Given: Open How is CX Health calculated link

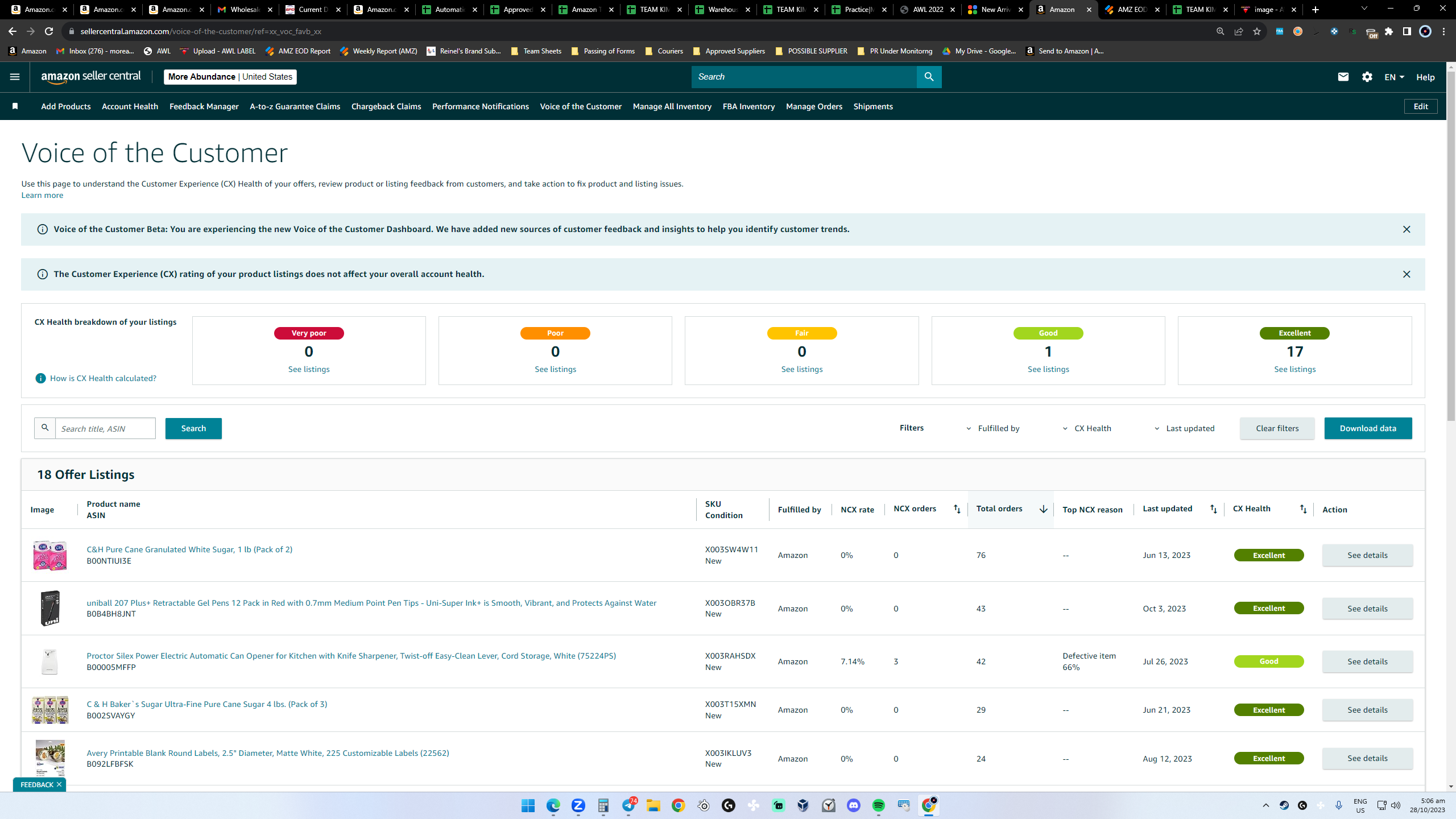Looking at the screenshot, I should coord(103,378).
